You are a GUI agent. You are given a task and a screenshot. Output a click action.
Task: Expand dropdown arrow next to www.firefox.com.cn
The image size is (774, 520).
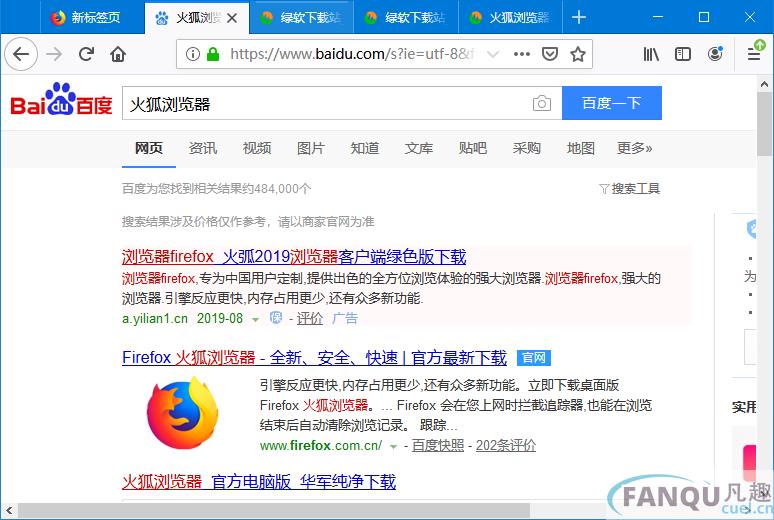click(393, 446)
